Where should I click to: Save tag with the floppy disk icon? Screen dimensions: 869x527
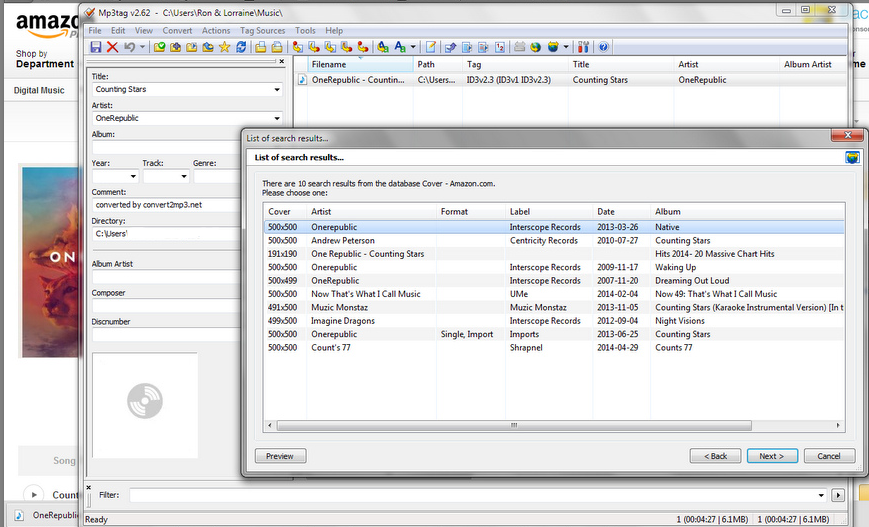coord(96,47)
